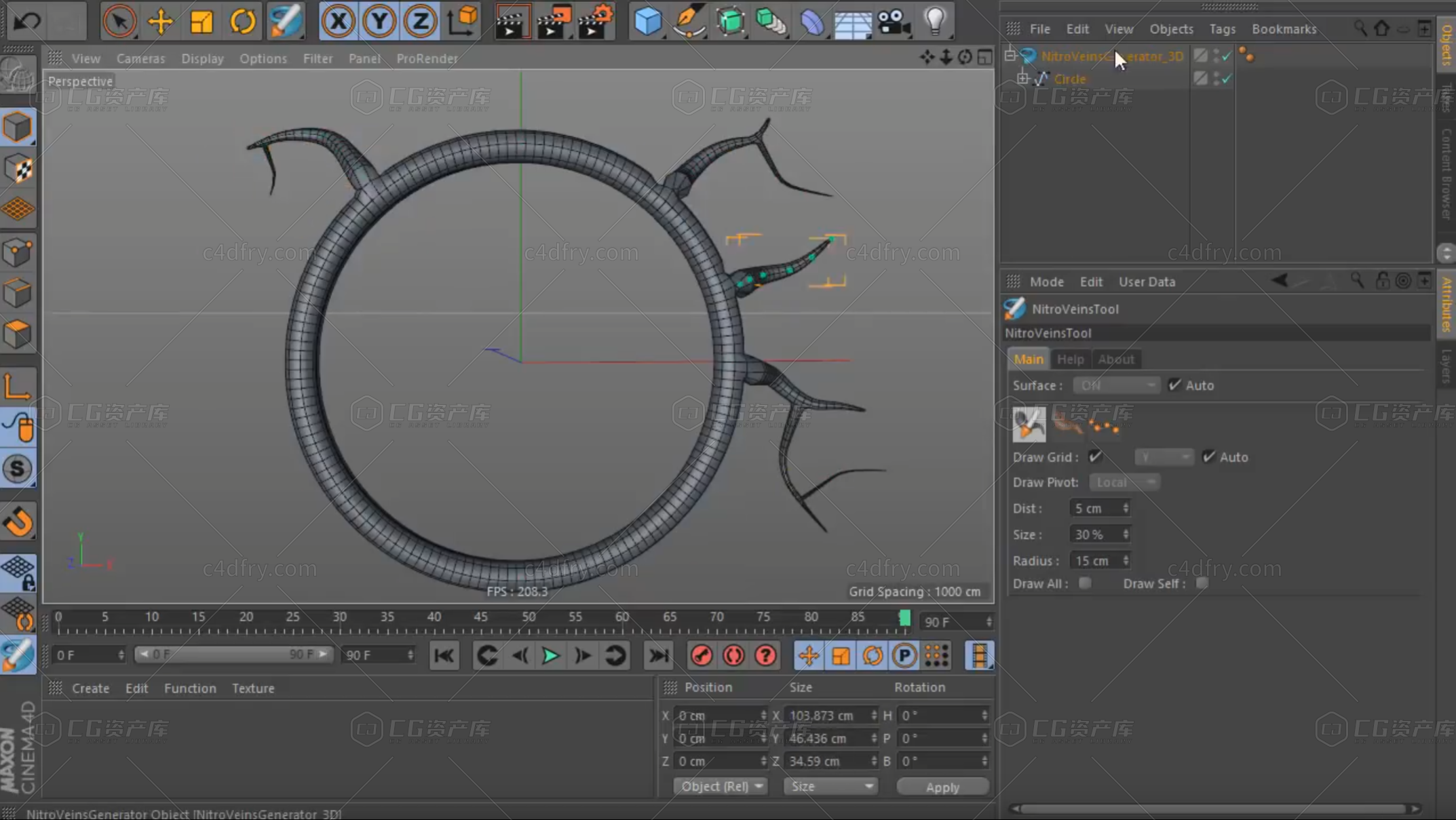Switch to the About tab
Image resolution: width=1456 pixels, height=820 pixels.
tap(1115, 359)
